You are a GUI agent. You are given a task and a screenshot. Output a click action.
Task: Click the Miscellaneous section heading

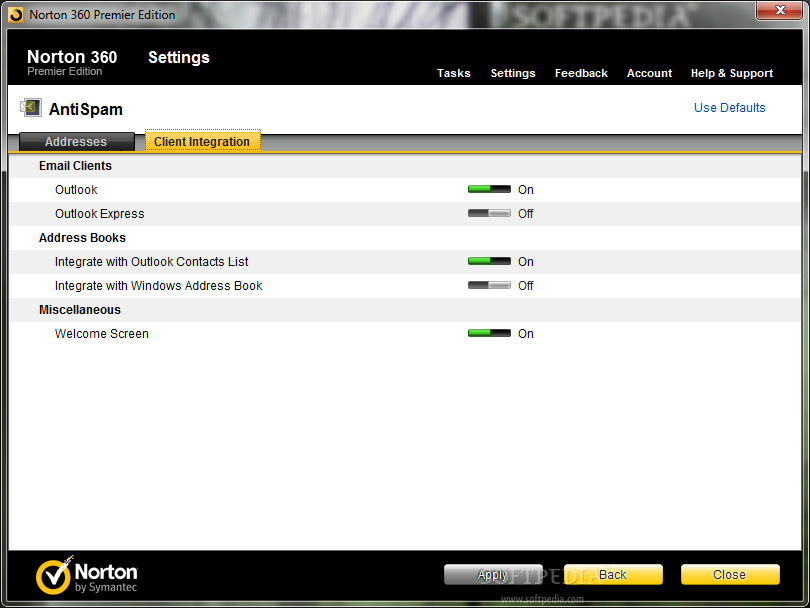80,310
